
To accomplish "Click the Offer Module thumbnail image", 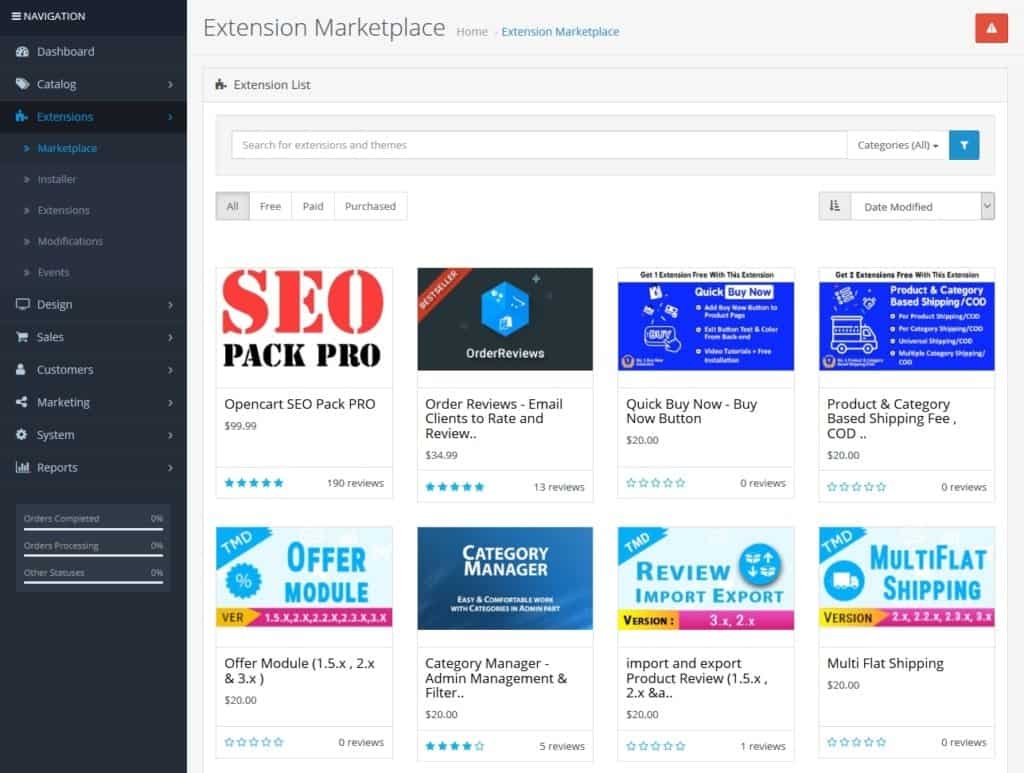I will 304,578.
